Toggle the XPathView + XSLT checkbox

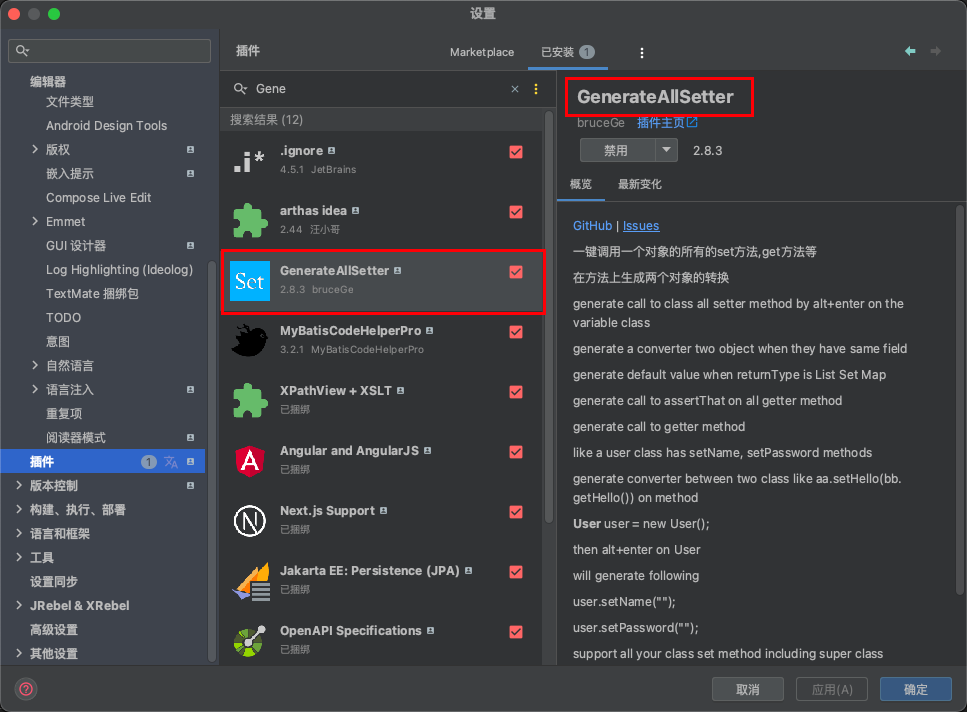click(516, 392)
